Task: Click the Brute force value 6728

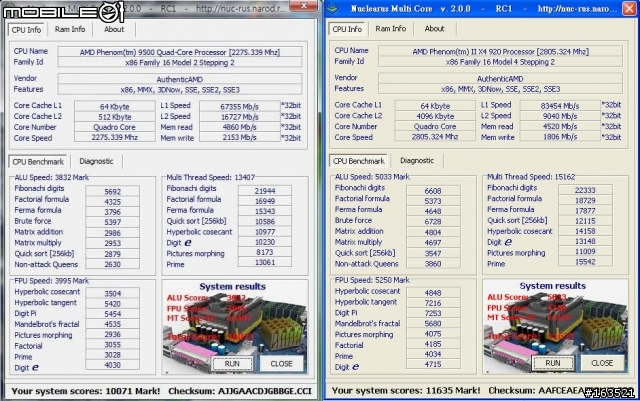Action: coord(433,221)
